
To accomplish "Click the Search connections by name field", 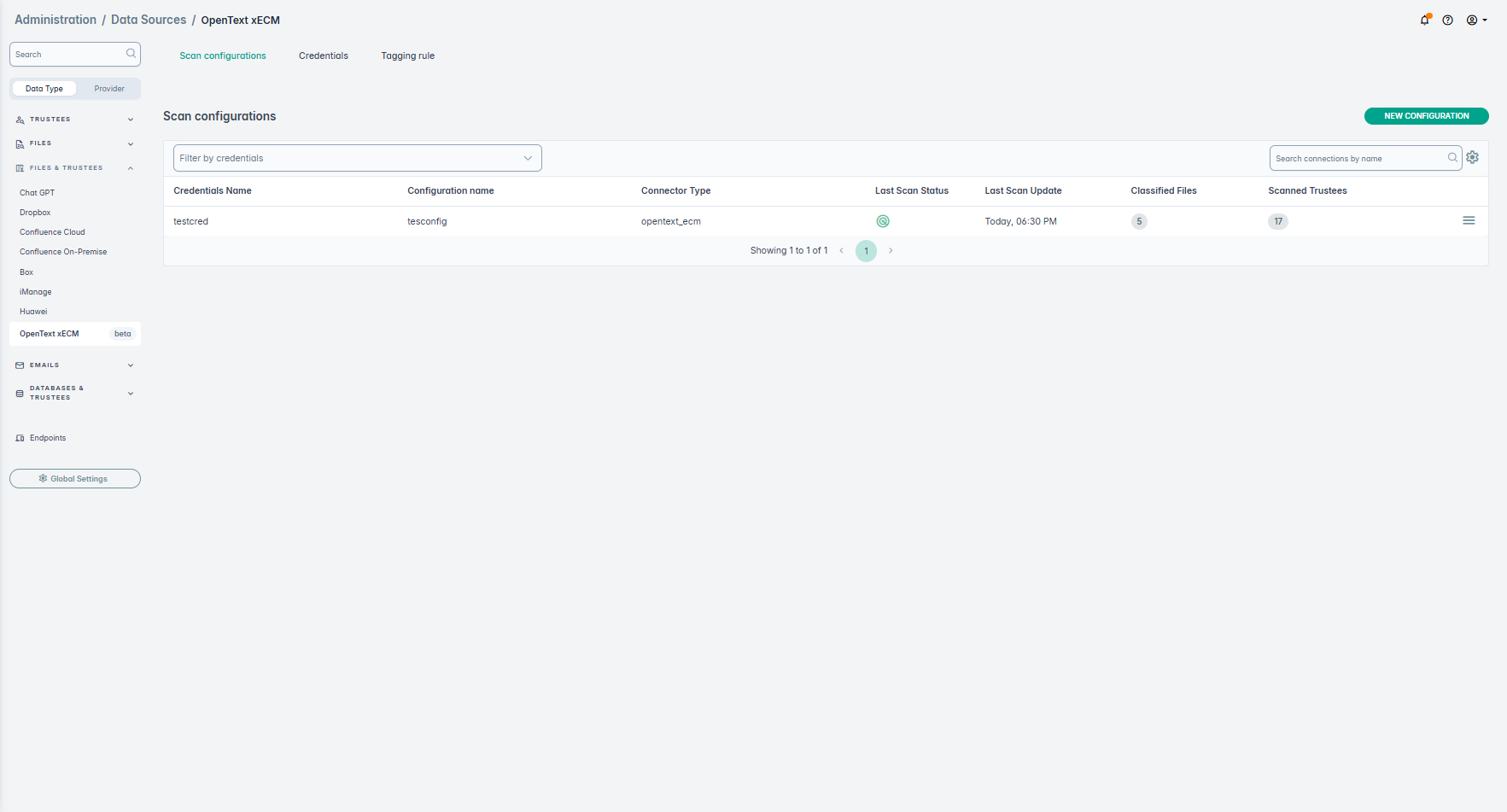I will [1358, 159].
